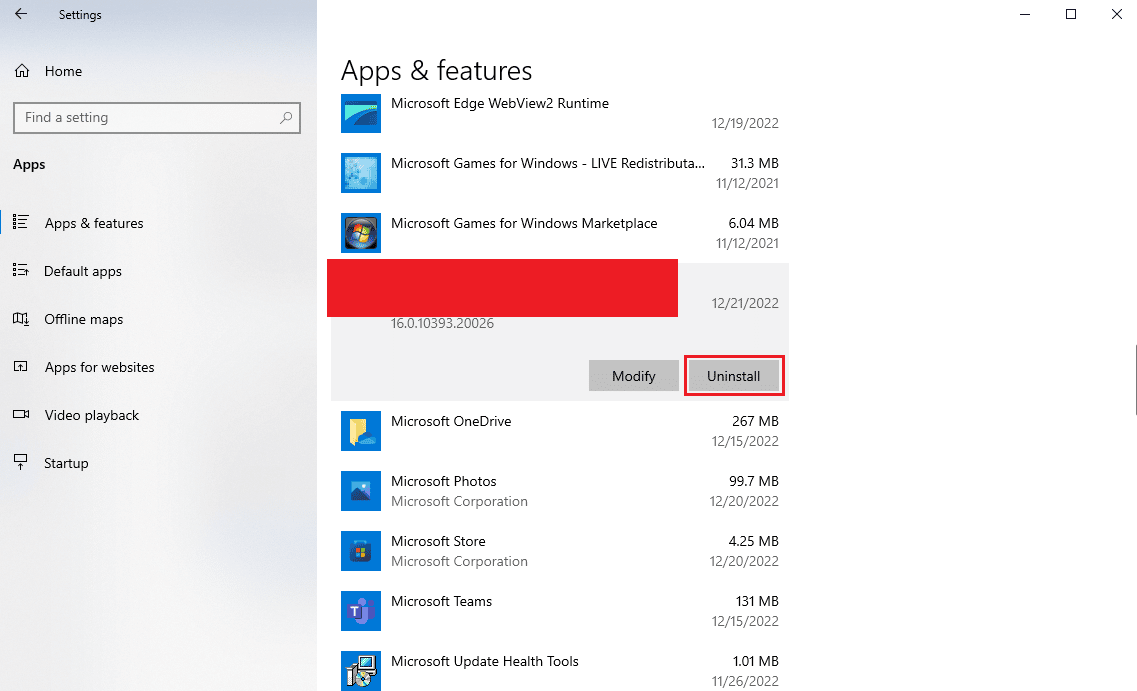Select Microsoft Games for Windows Marketplace entry
This screenshot has width=1137, height=691.
click(560, 233)
